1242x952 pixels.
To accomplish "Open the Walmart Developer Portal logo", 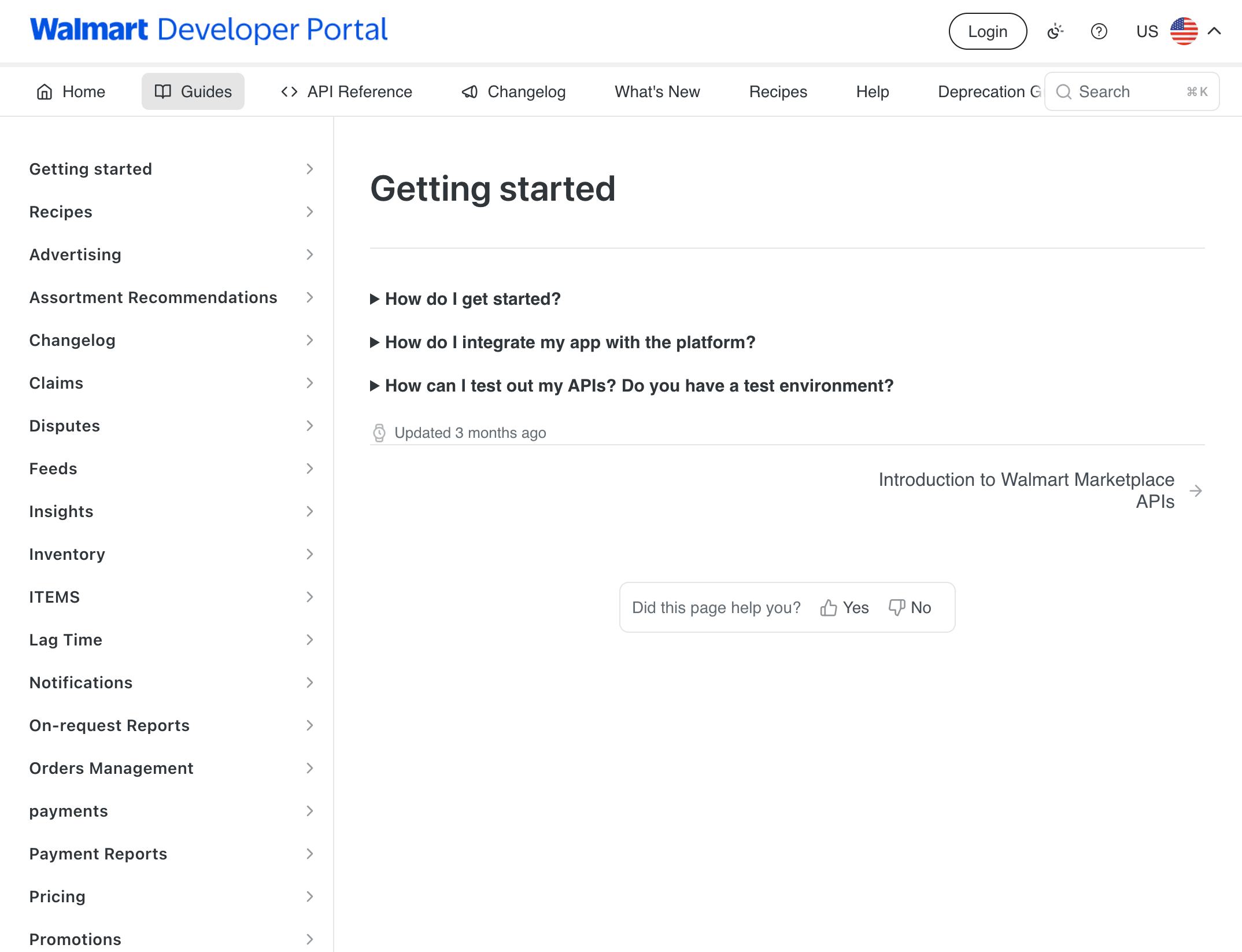I will 209,29.
